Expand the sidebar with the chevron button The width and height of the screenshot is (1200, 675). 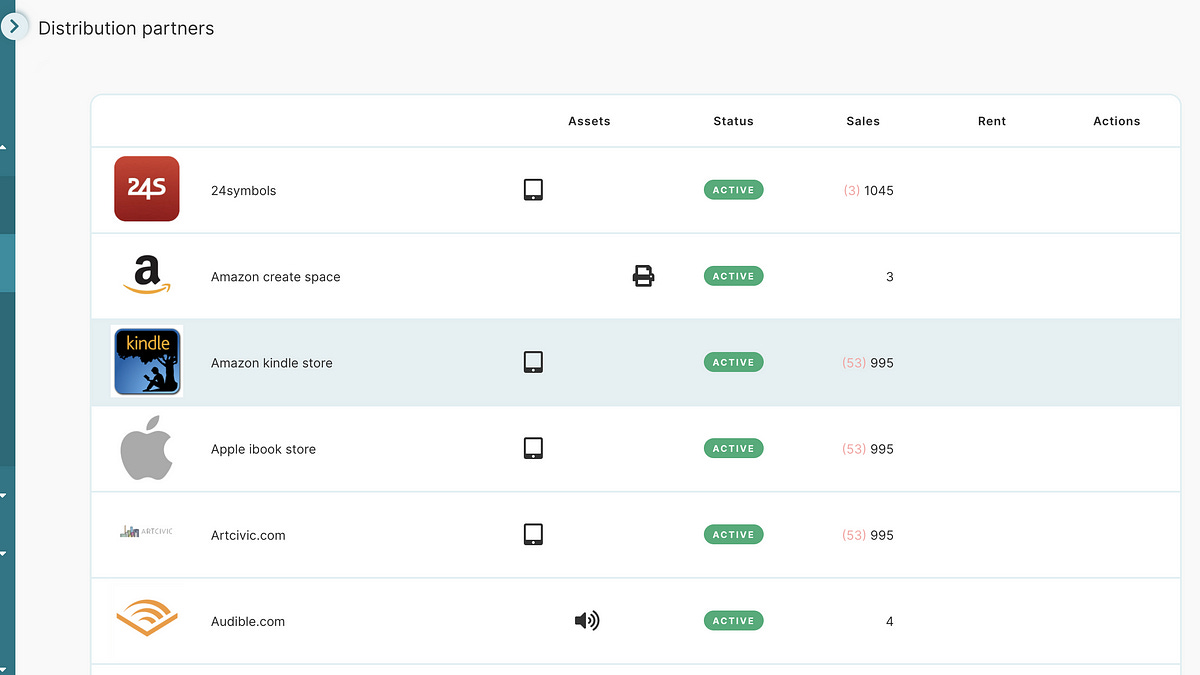coord(14,27)
